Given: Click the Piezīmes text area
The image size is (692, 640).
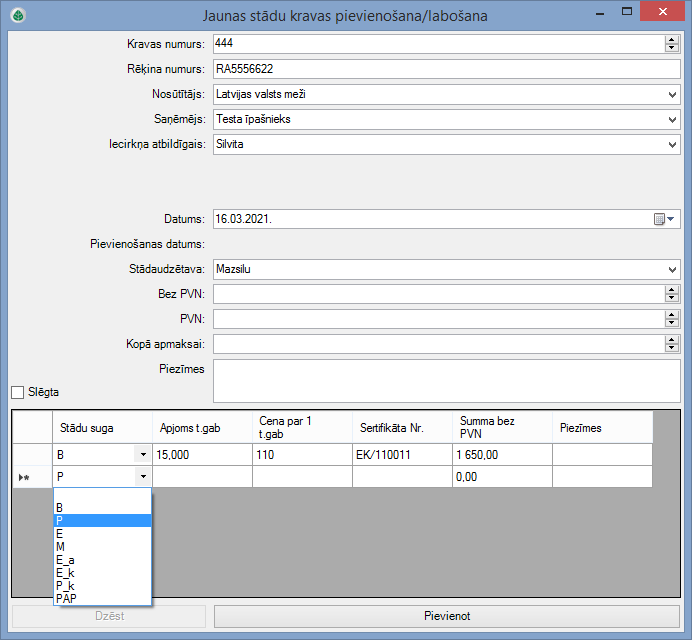Looking at the screenshot, I should point(445,380).
